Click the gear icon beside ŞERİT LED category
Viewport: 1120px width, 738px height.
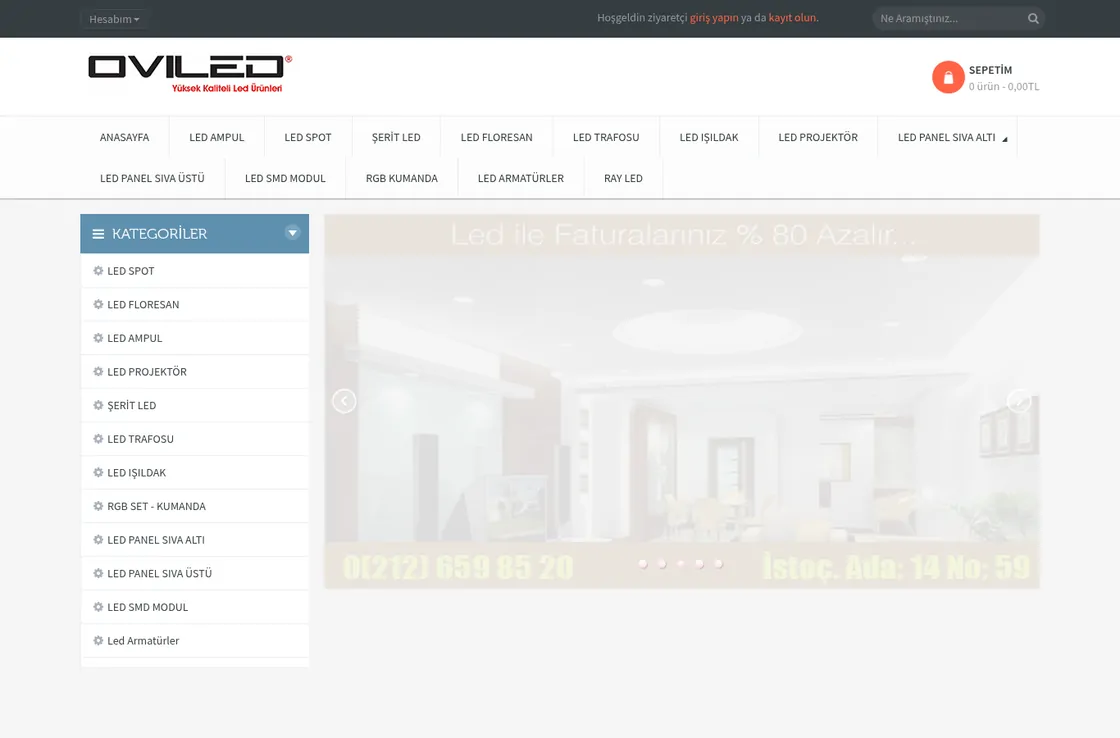coord(99,405)
